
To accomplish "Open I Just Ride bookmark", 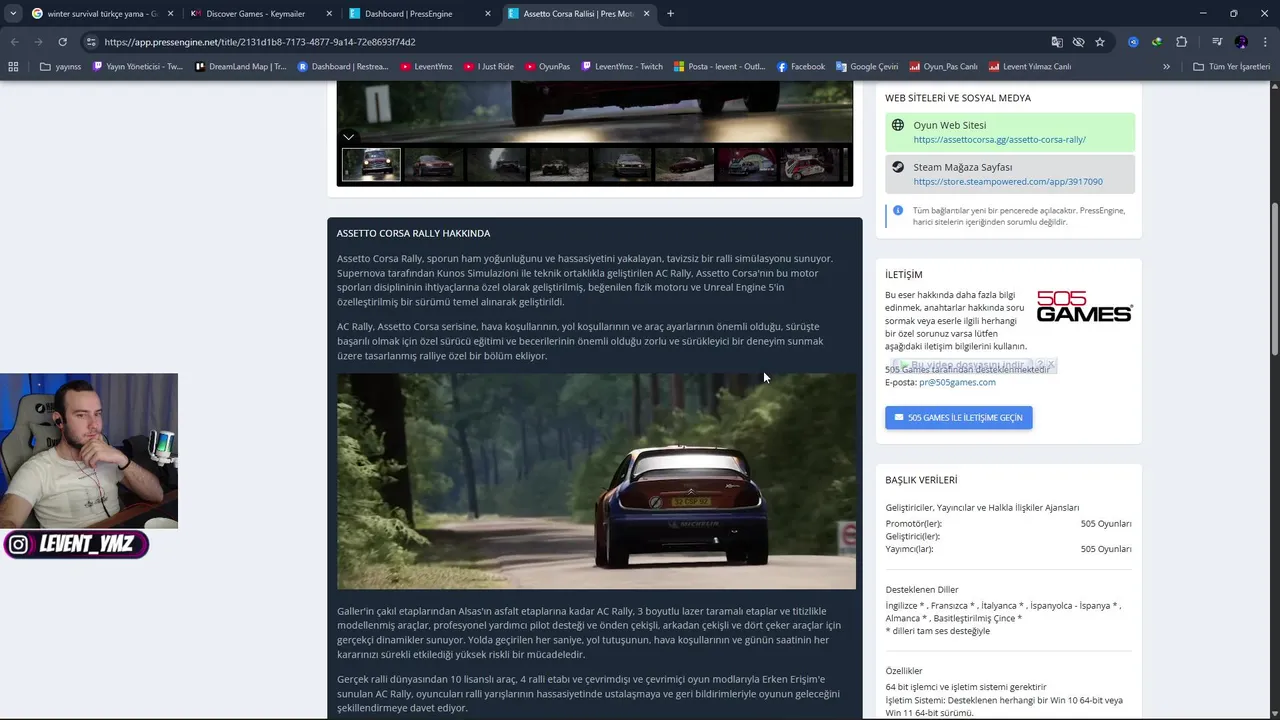I will [x=489, y=67].
